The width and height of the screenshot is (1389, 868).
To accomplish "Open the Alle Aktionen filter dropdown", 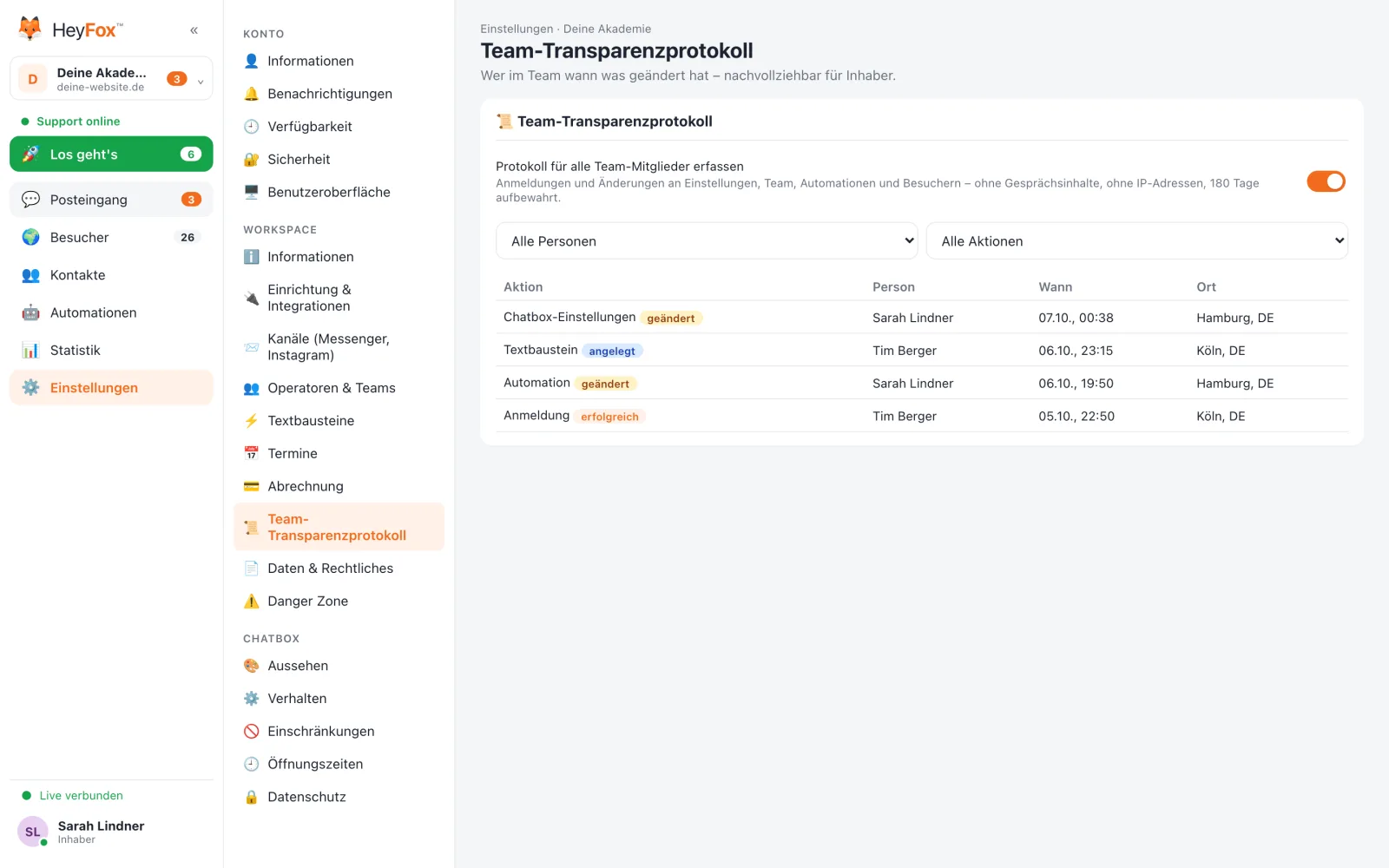I will pyautogui.click(x=1136, y=240).
